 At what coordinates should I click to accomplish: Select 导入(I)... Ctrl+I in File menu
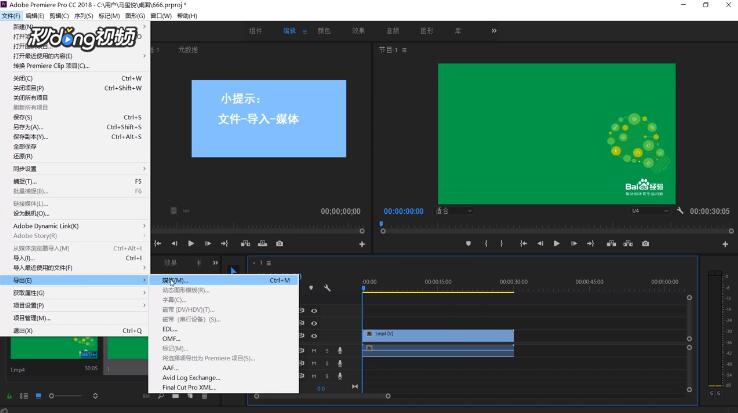coord(75,258)
